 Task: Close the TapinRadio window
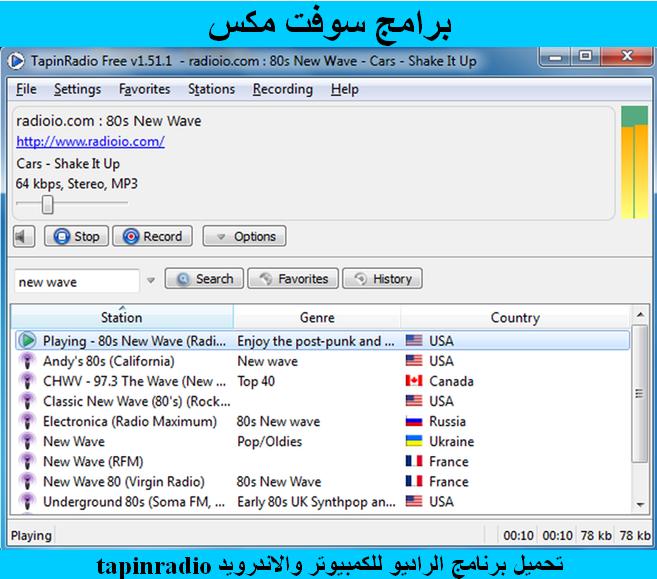[627, 56]
